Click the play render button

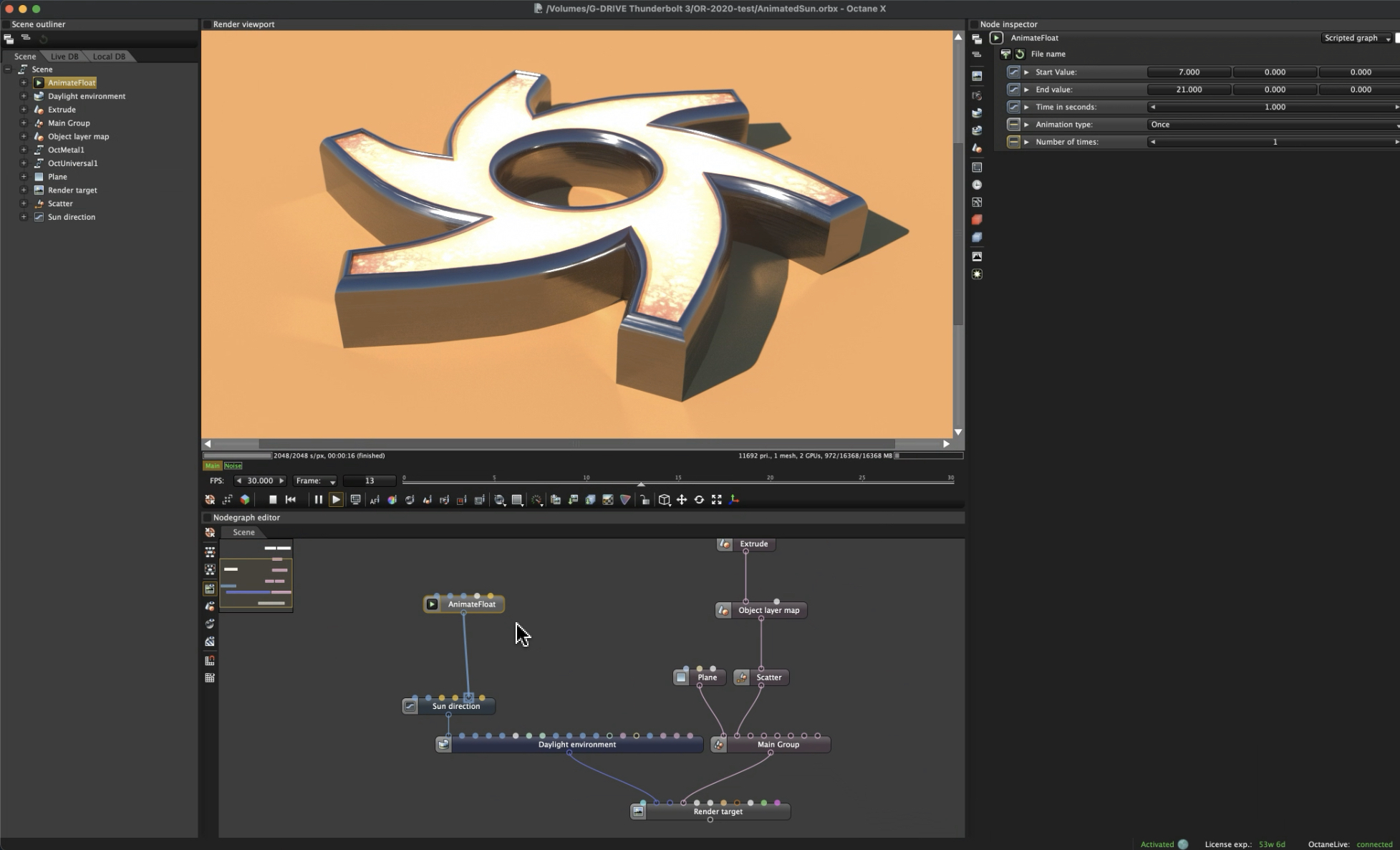336,500
